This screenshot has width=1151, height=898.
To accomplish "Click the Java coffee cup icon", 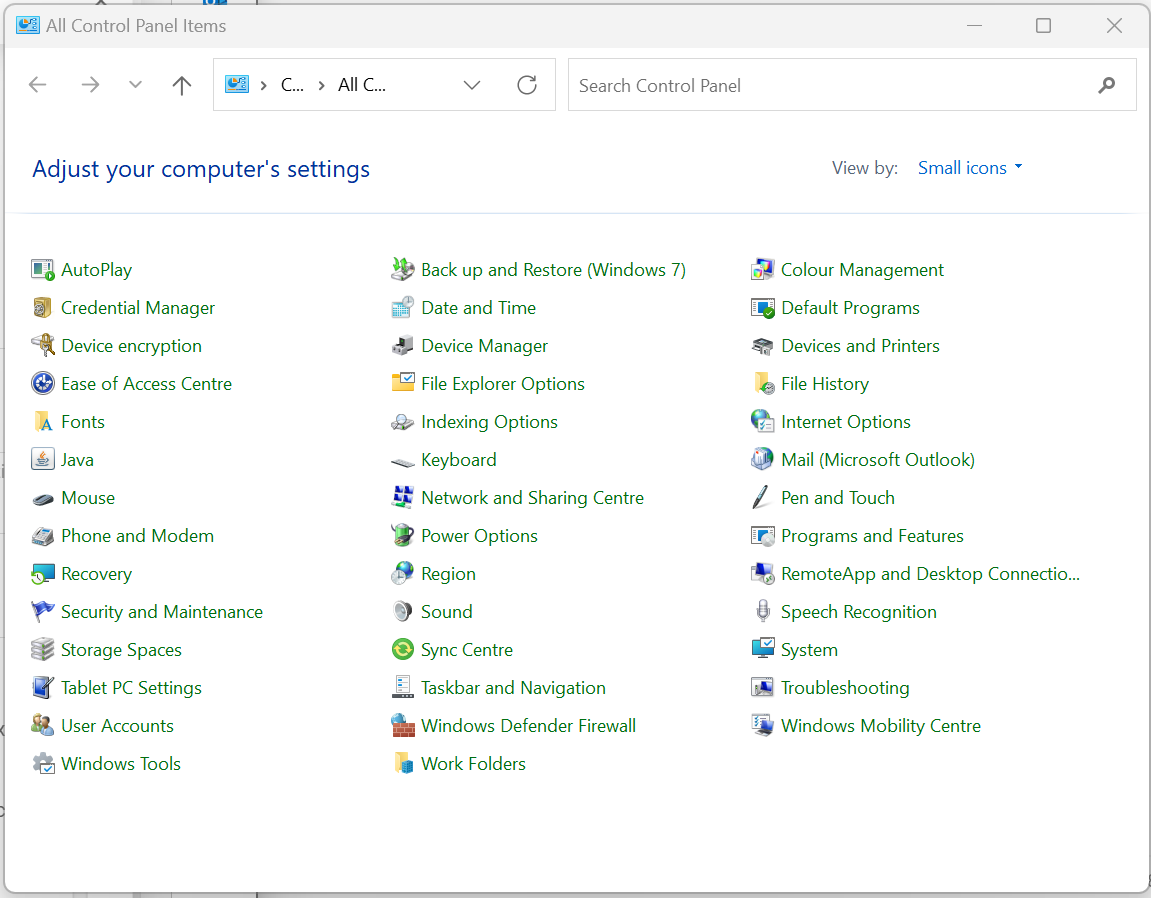I will 43,460.
